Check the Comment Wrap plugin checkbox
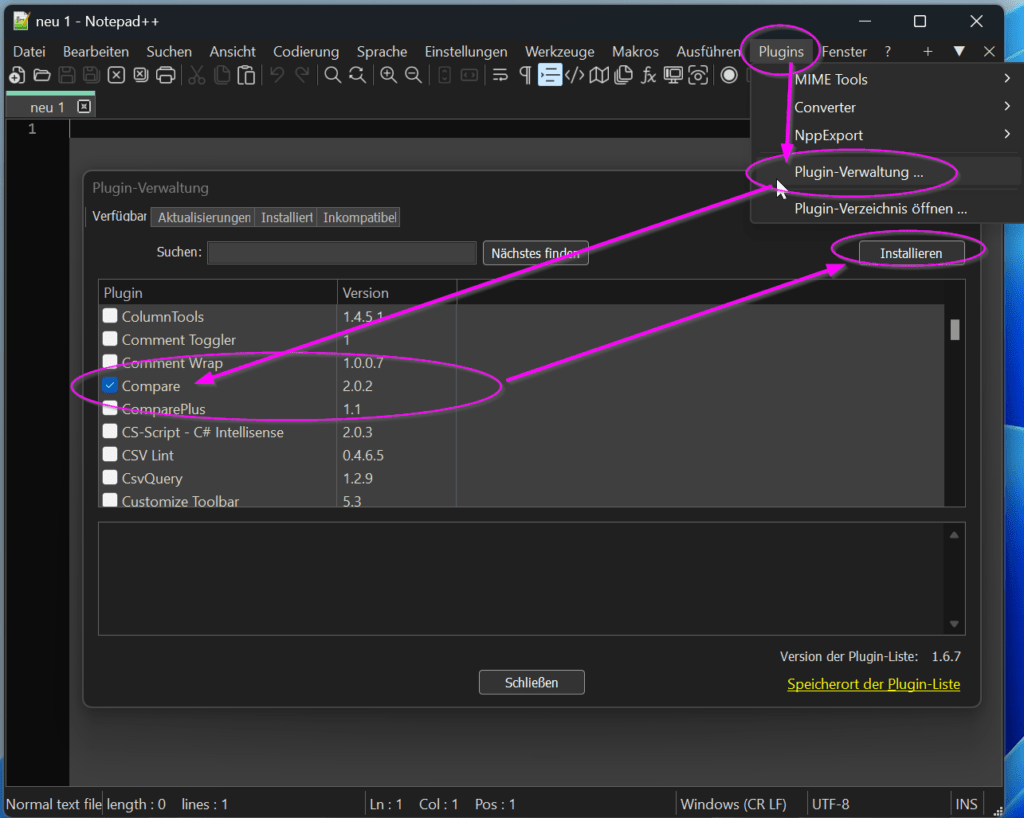The width and height of the screenshot is (1024, 818). [x=110, y=362]
